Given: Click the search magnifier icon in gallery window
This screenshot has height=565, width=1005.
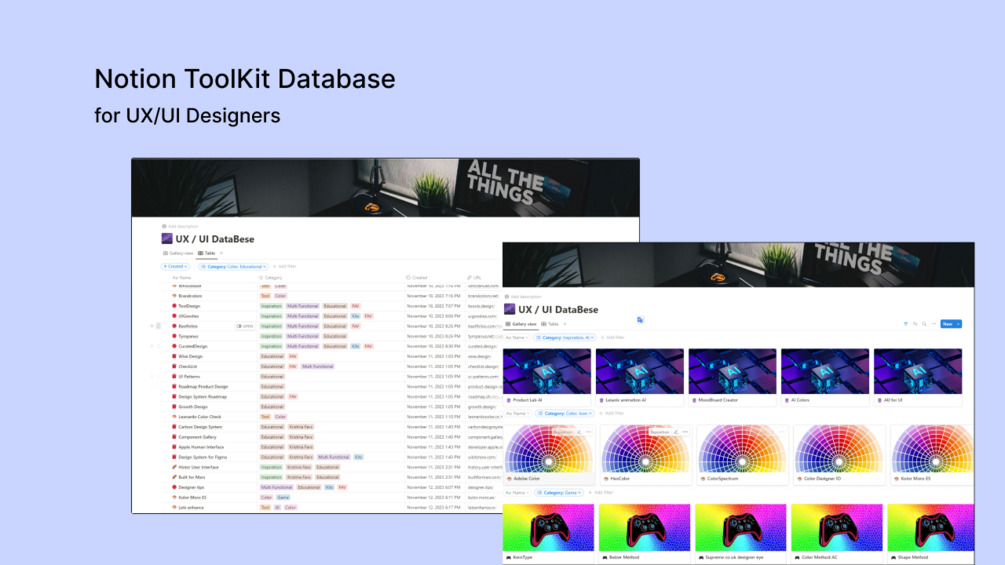Looking at the screenshot, I should tap(924, 324).
